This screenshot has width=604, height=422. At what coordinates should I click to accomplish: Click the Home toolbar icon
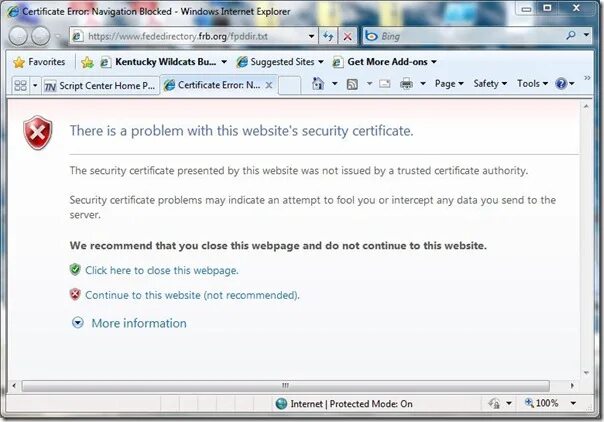318,84
